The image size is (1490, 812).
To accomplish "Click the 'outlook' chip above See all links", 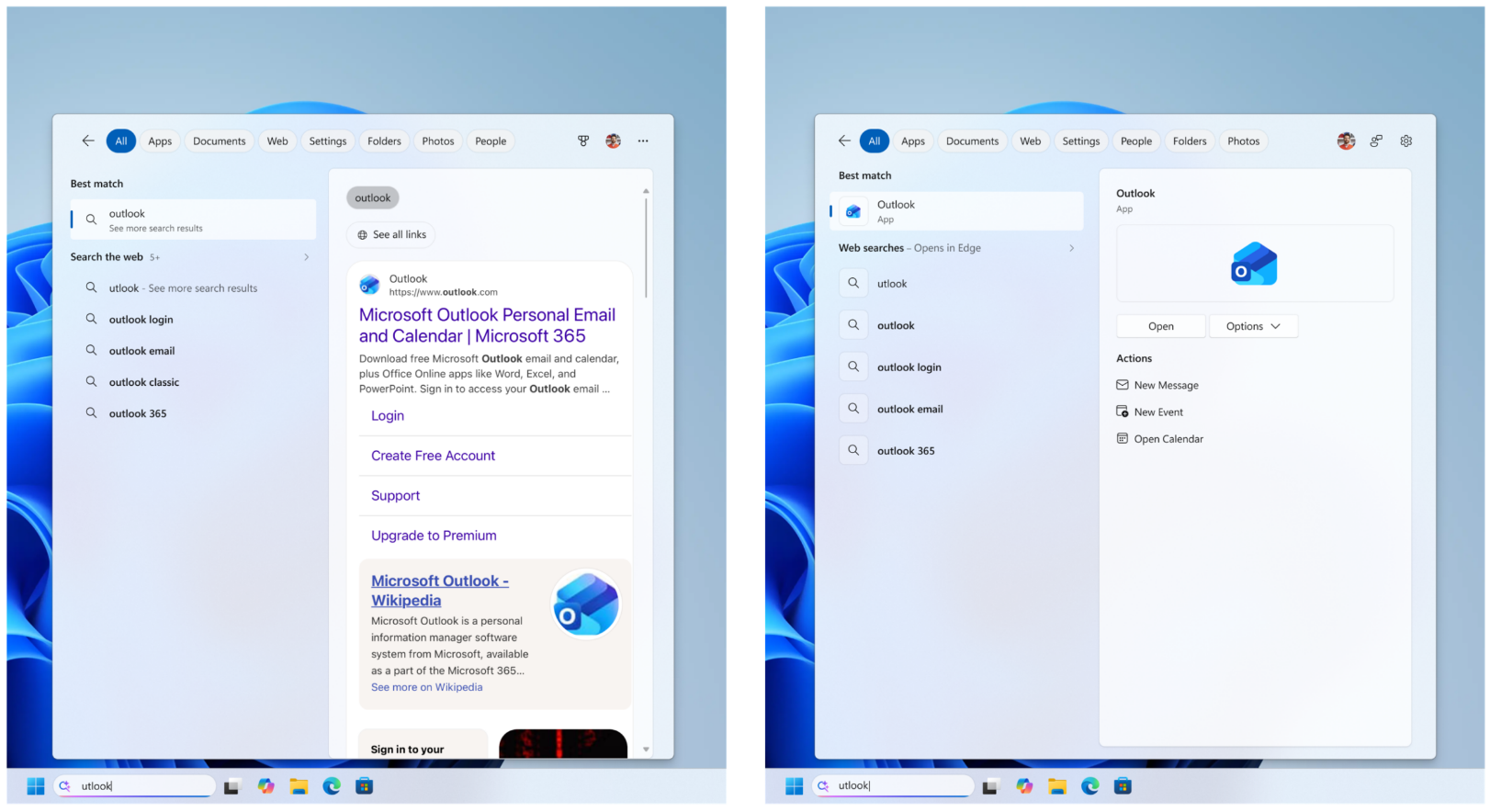I will point(372,197).
